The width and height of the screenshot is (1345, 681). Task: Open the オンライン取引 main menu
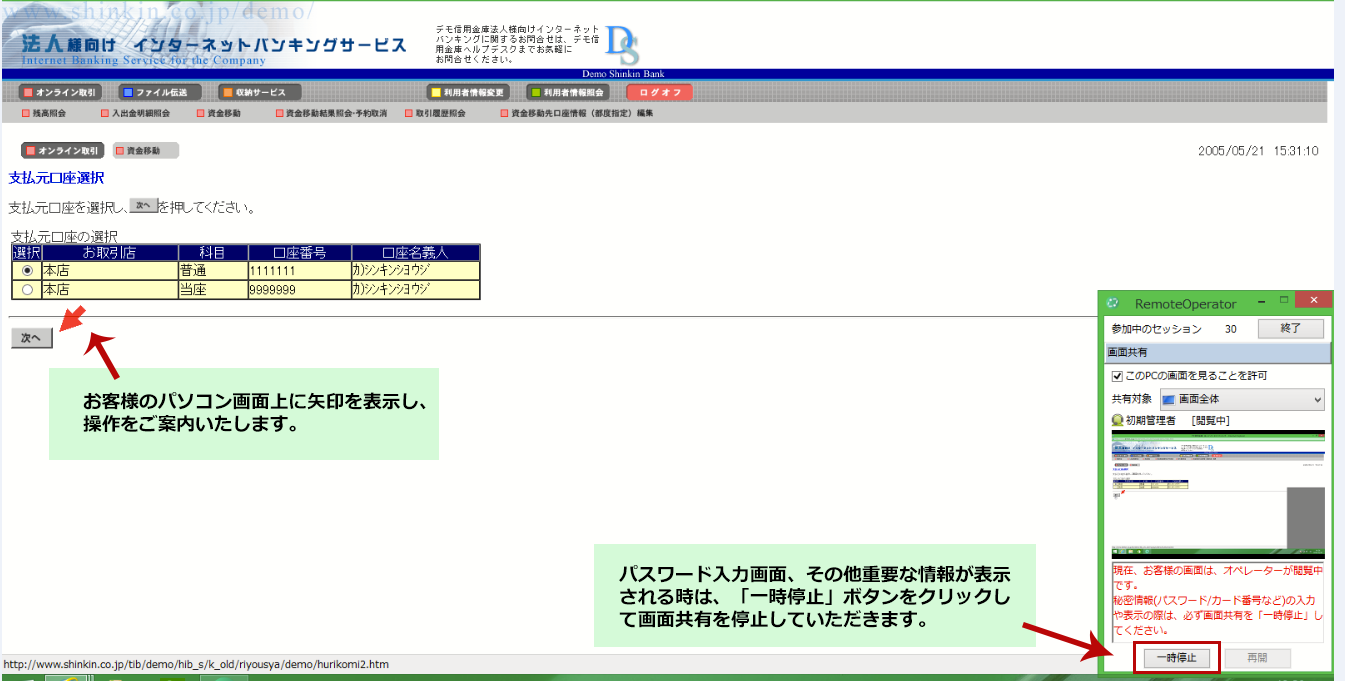(61, 92)
